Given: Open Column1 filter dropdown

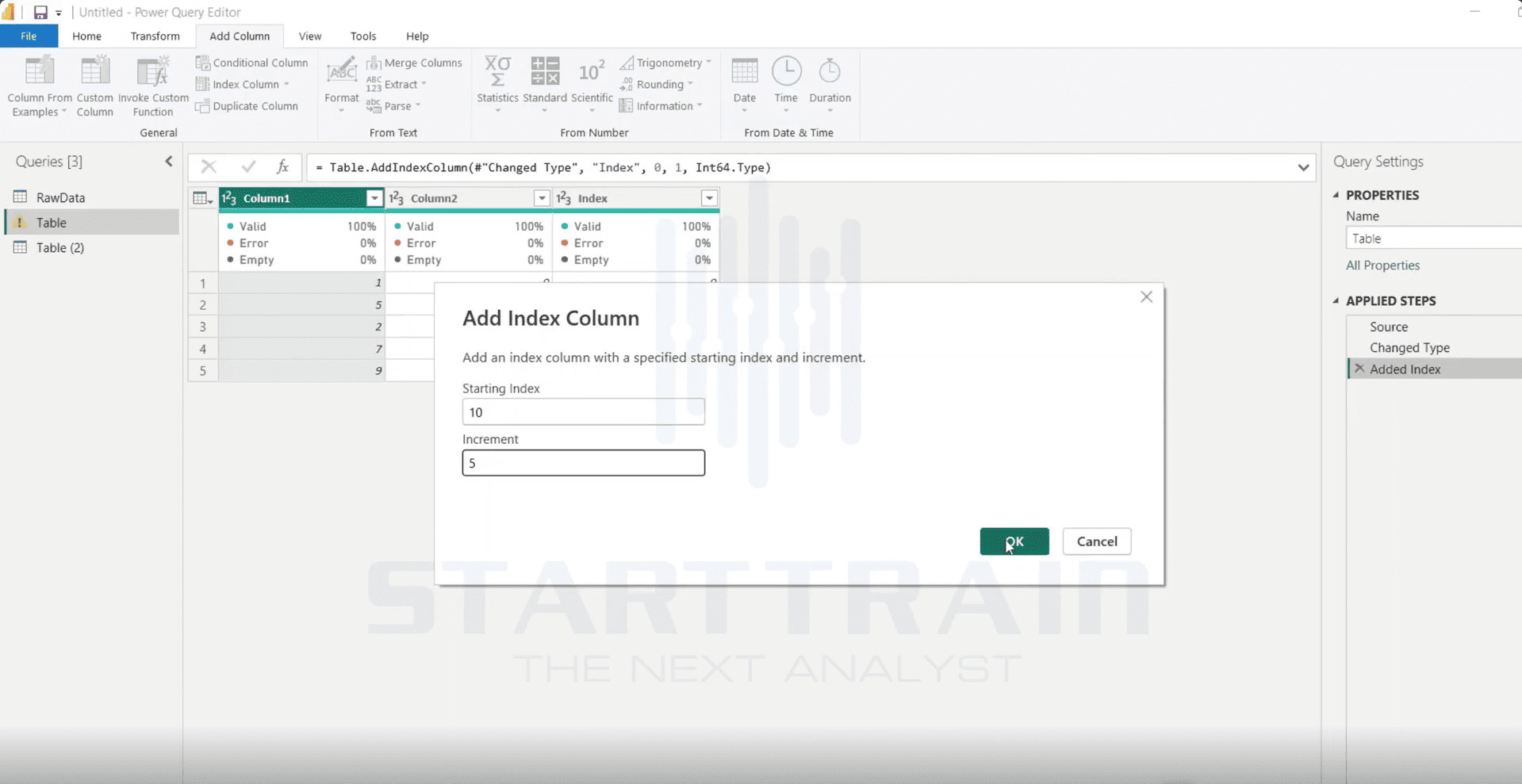Looking at the screenshot, I should pyautogui.click(x=374, y=198).
